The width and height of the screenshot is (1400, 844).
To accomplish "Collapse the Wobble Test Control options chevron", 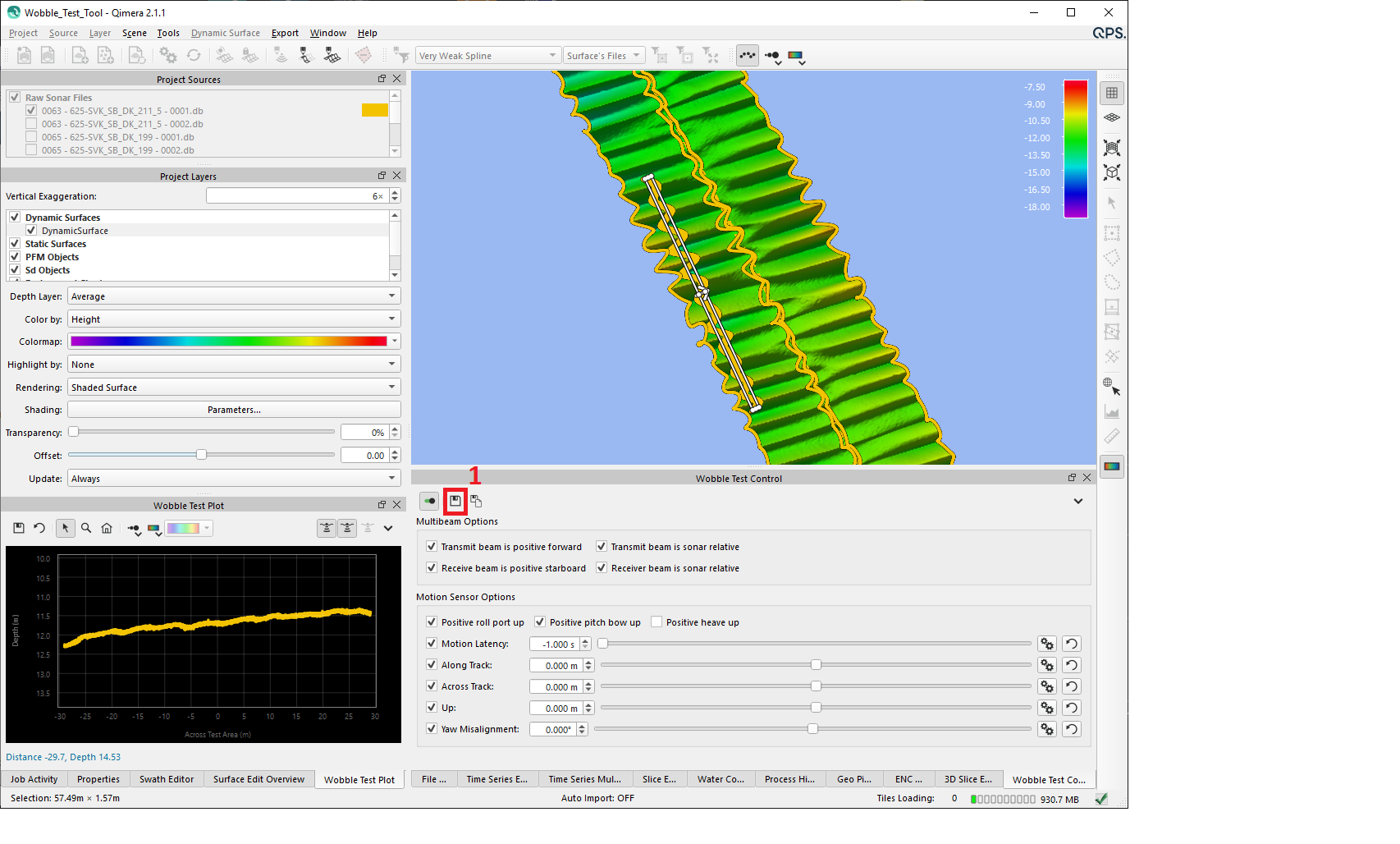I will 1078,501.
